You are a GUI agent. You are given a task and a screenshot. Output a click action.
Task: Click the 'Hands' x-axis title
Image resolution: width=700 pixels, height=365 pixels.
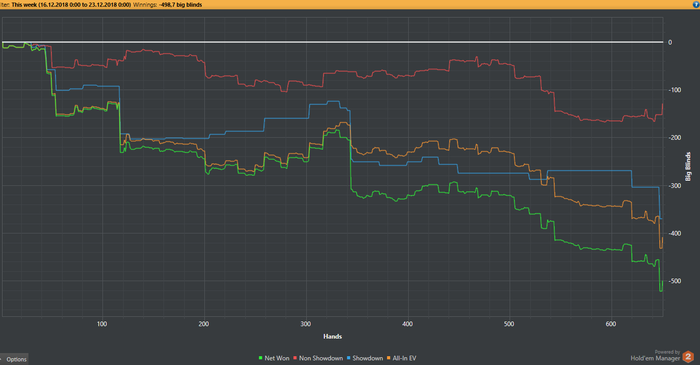333,336
